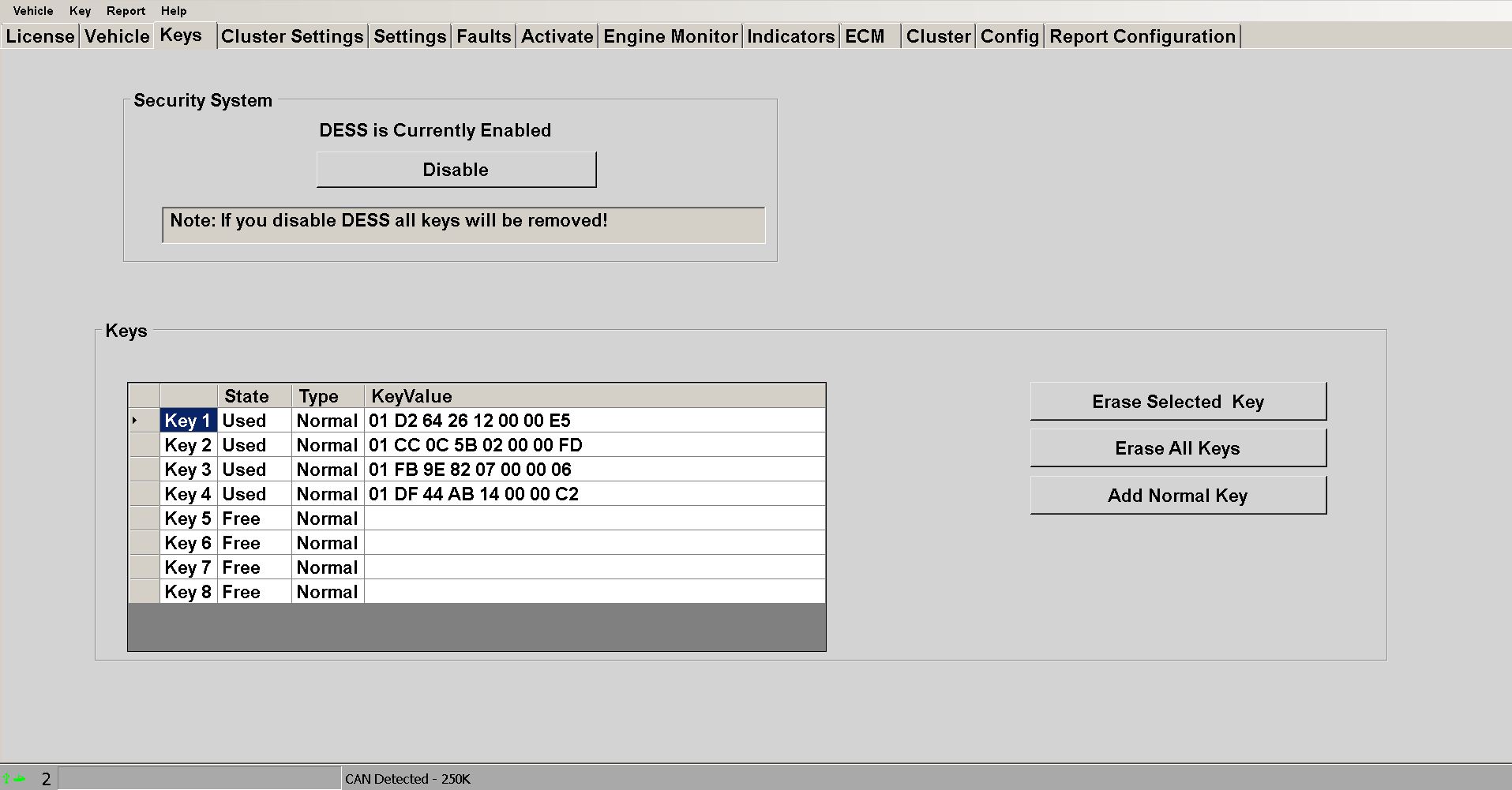The height and width of the screenshot is (790, 1512).
Task: Select the Key 8 row cell
Action: point(188,592)
